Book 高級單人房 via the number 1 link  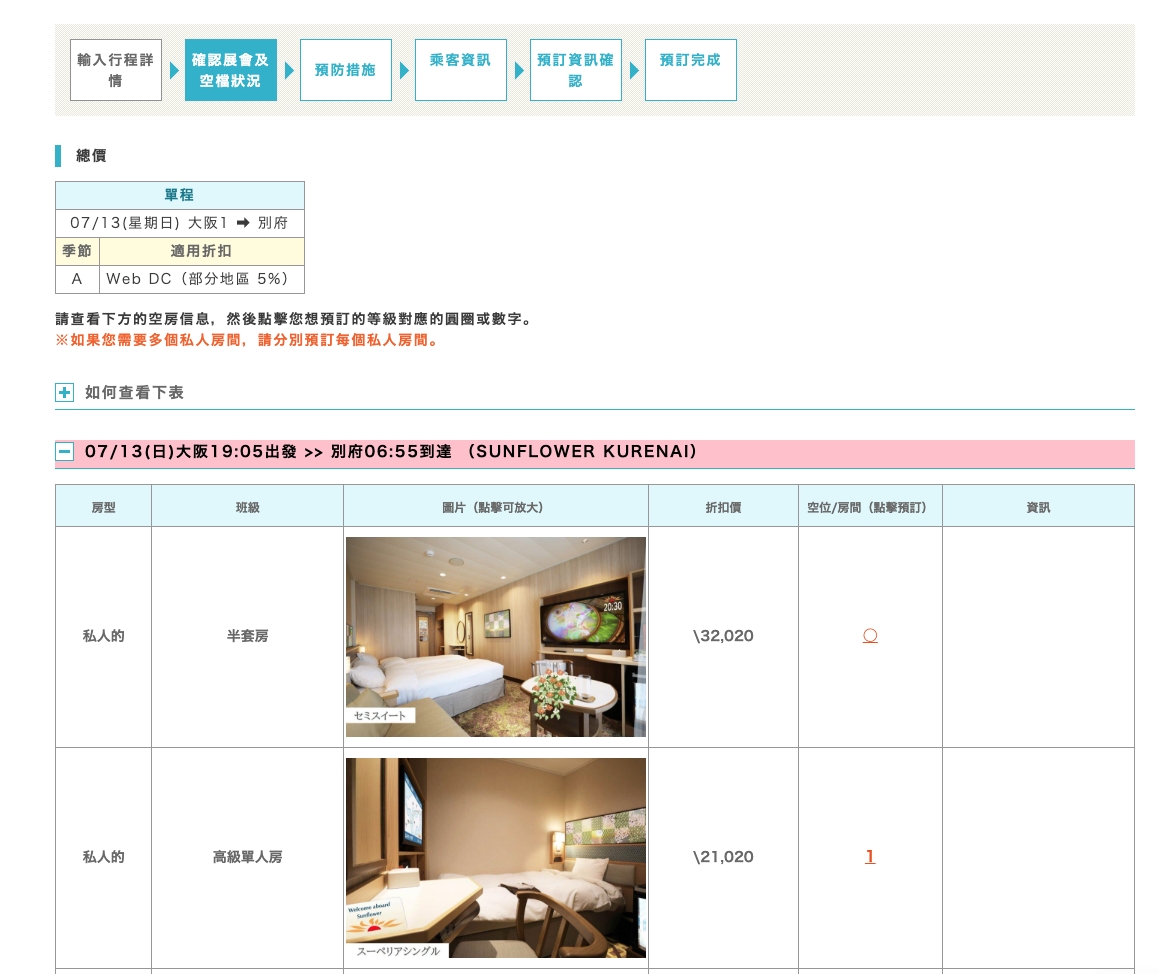pos(870,857)
